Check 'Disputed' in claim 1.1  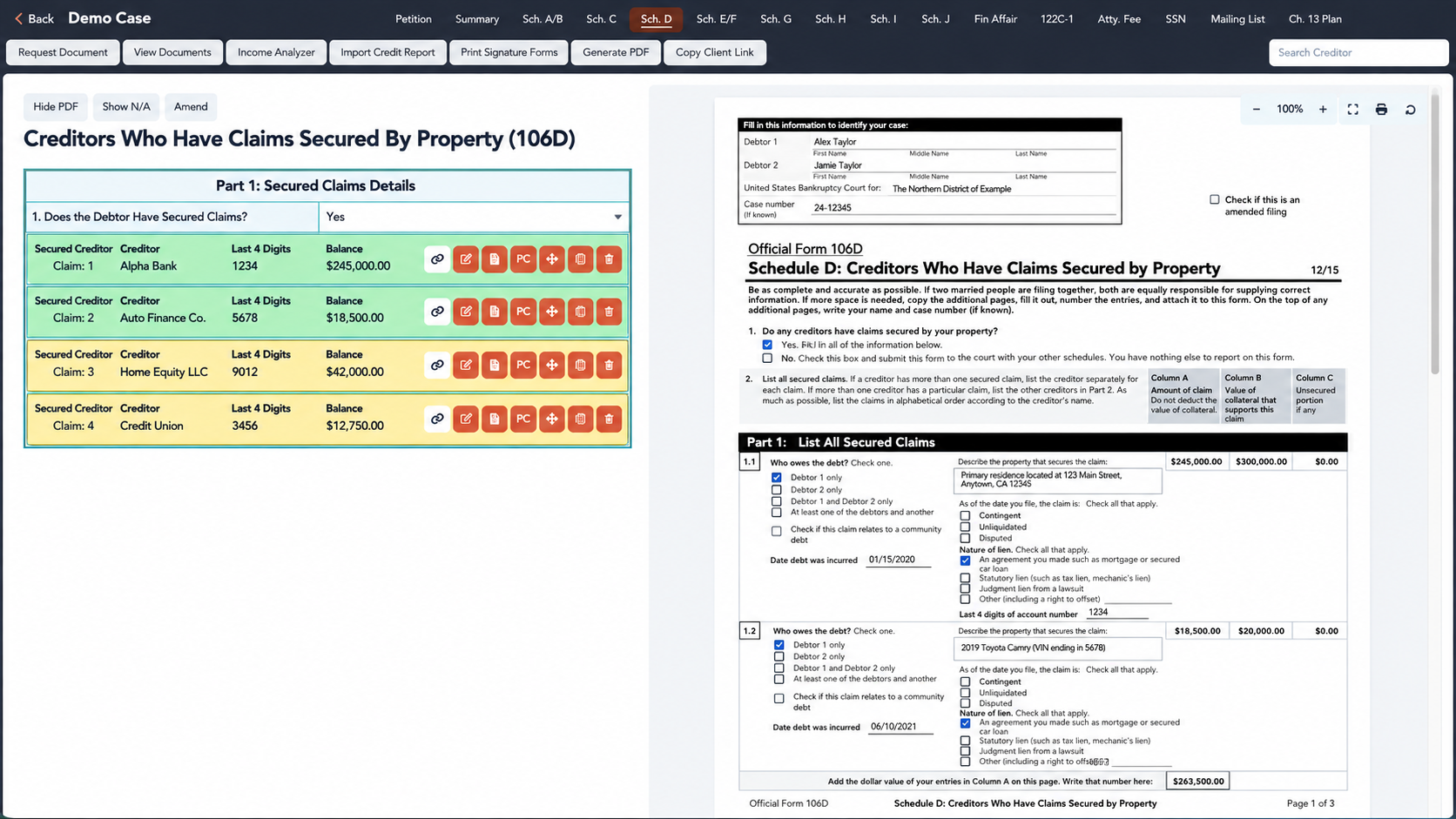pos(965,538)
